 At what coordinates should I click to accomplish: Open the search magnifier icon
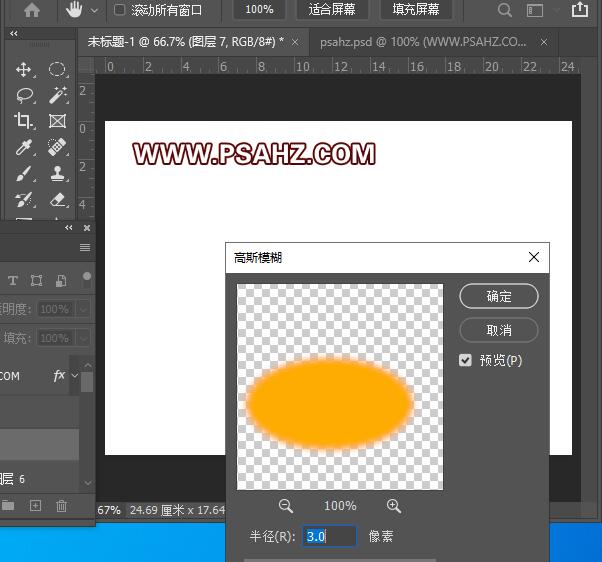pos(504,10)
